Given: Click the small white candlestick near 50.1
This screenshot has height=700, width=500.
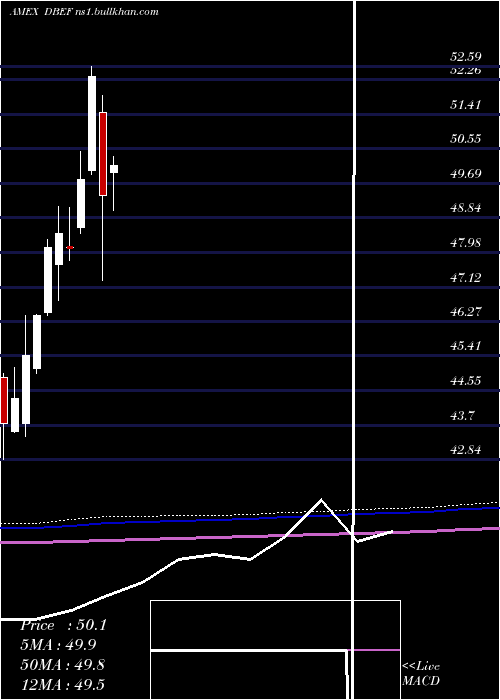Looking at the screenshot, I should point(114,169).
